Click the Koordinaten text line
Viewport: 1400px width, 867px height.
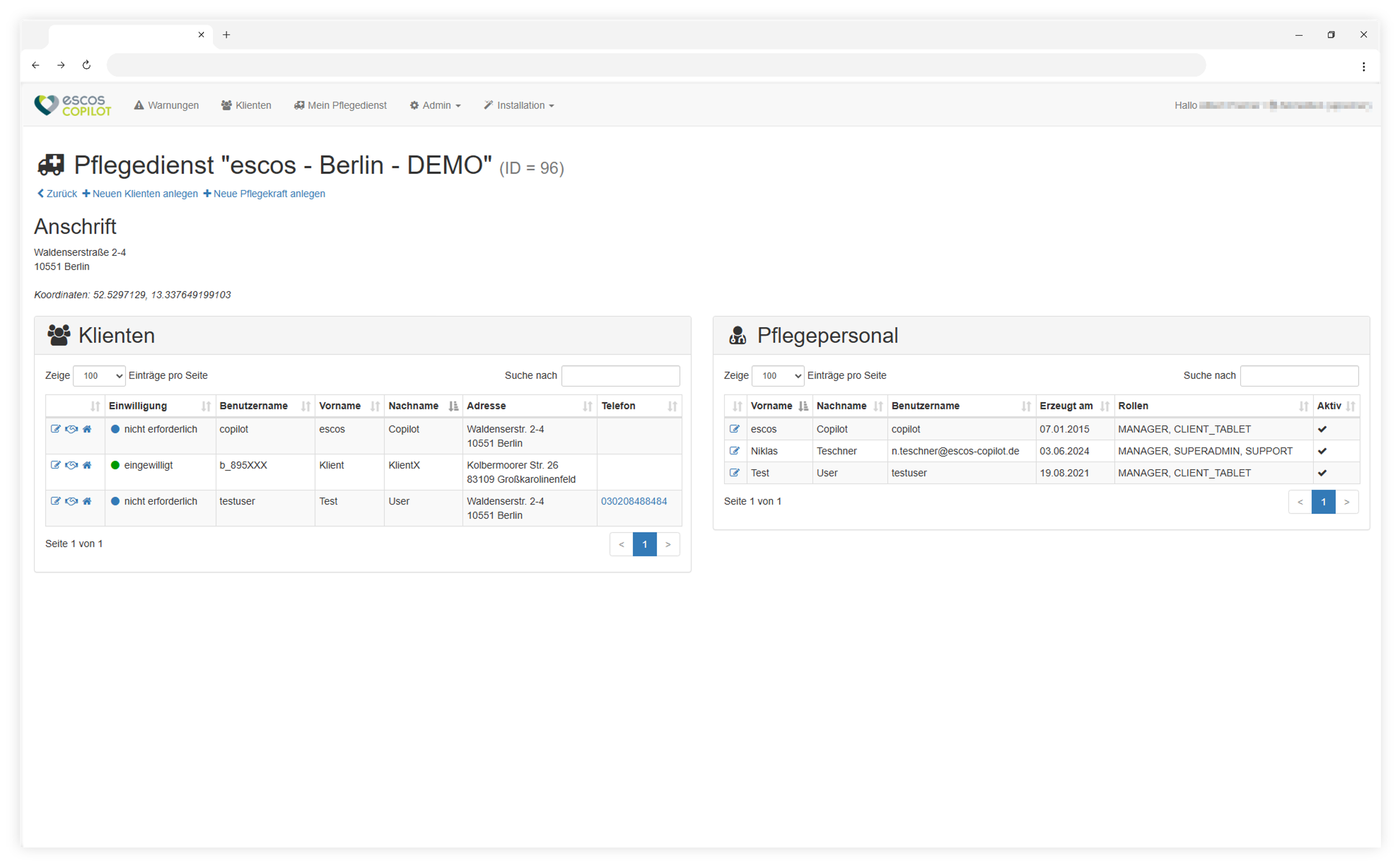point(133,295)
